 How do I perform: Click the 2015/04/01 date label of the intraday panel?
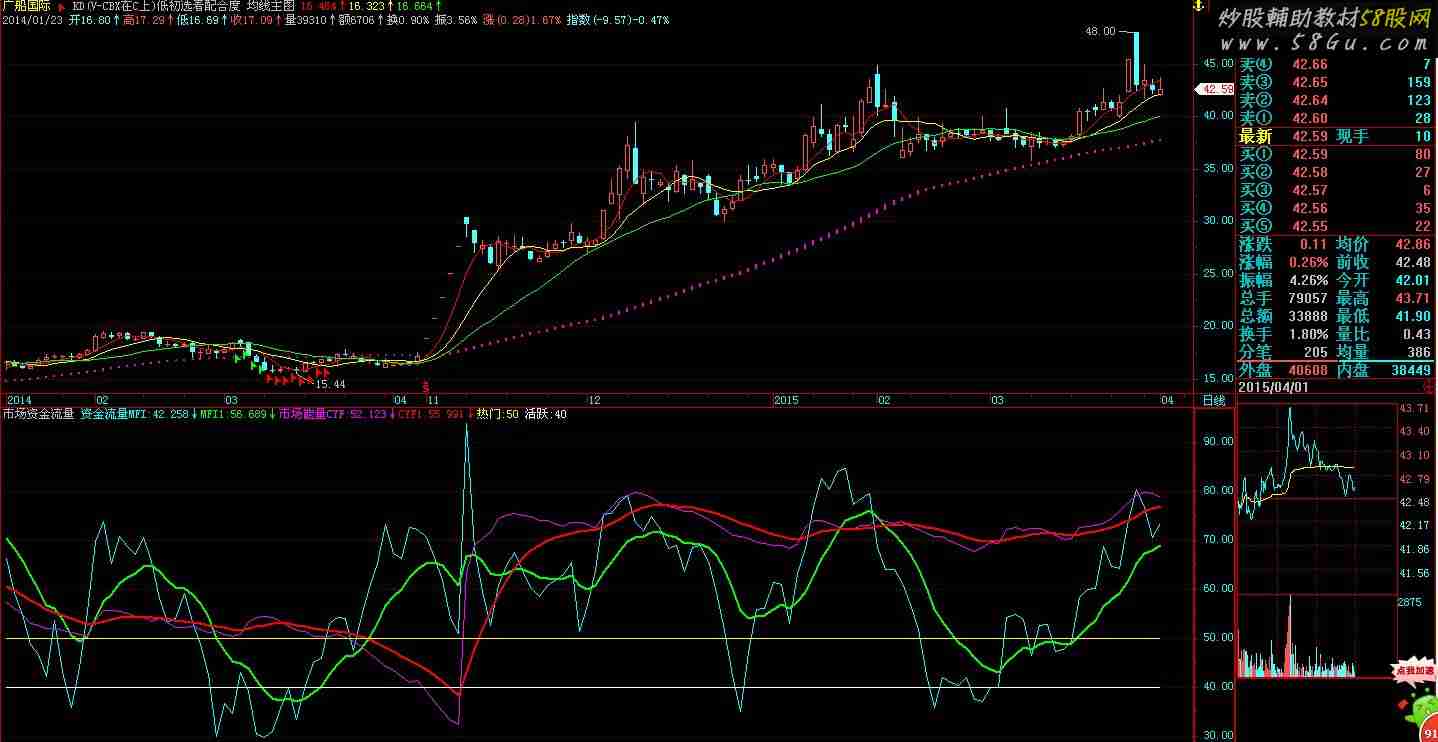click(x=1273, y=387)
